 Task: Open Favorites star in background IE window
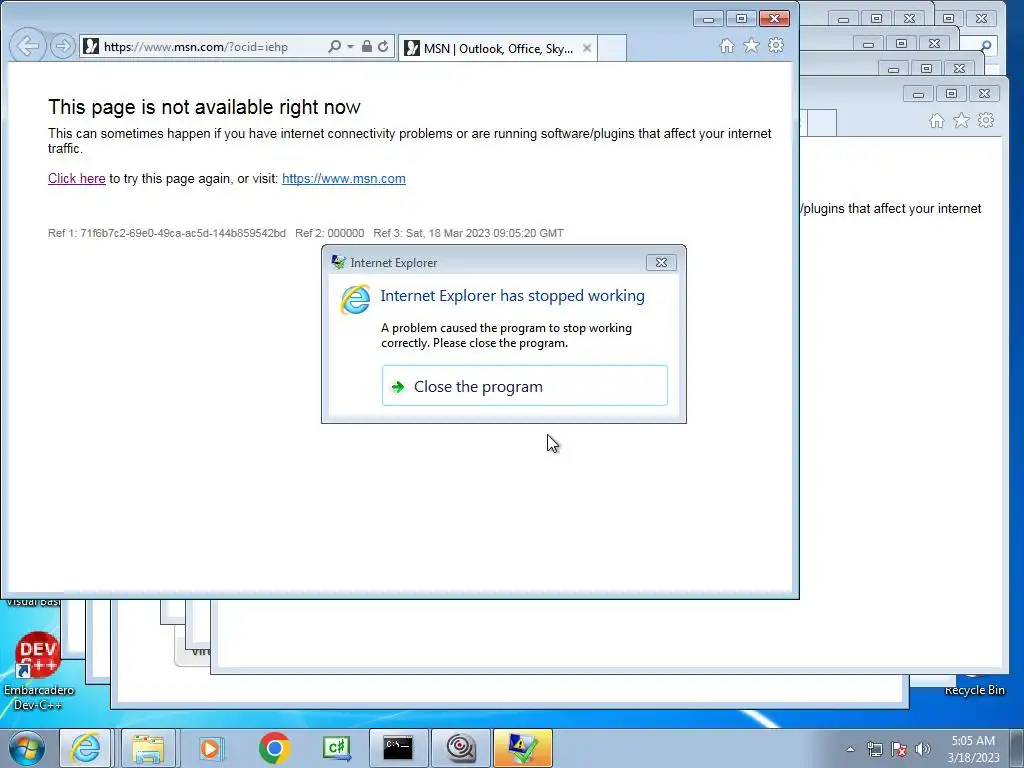coord(961,121)
